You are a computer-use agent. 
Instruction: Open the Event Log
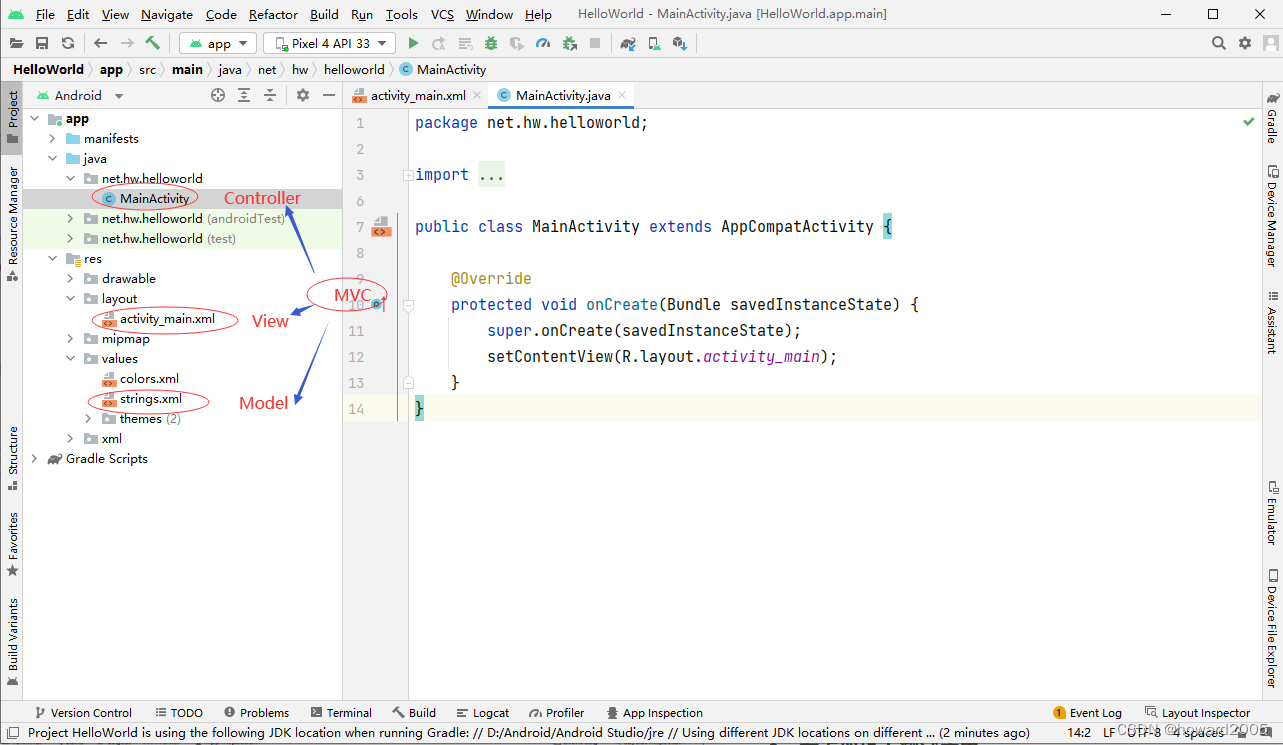pyautogui.click(x=1087, y=713)
